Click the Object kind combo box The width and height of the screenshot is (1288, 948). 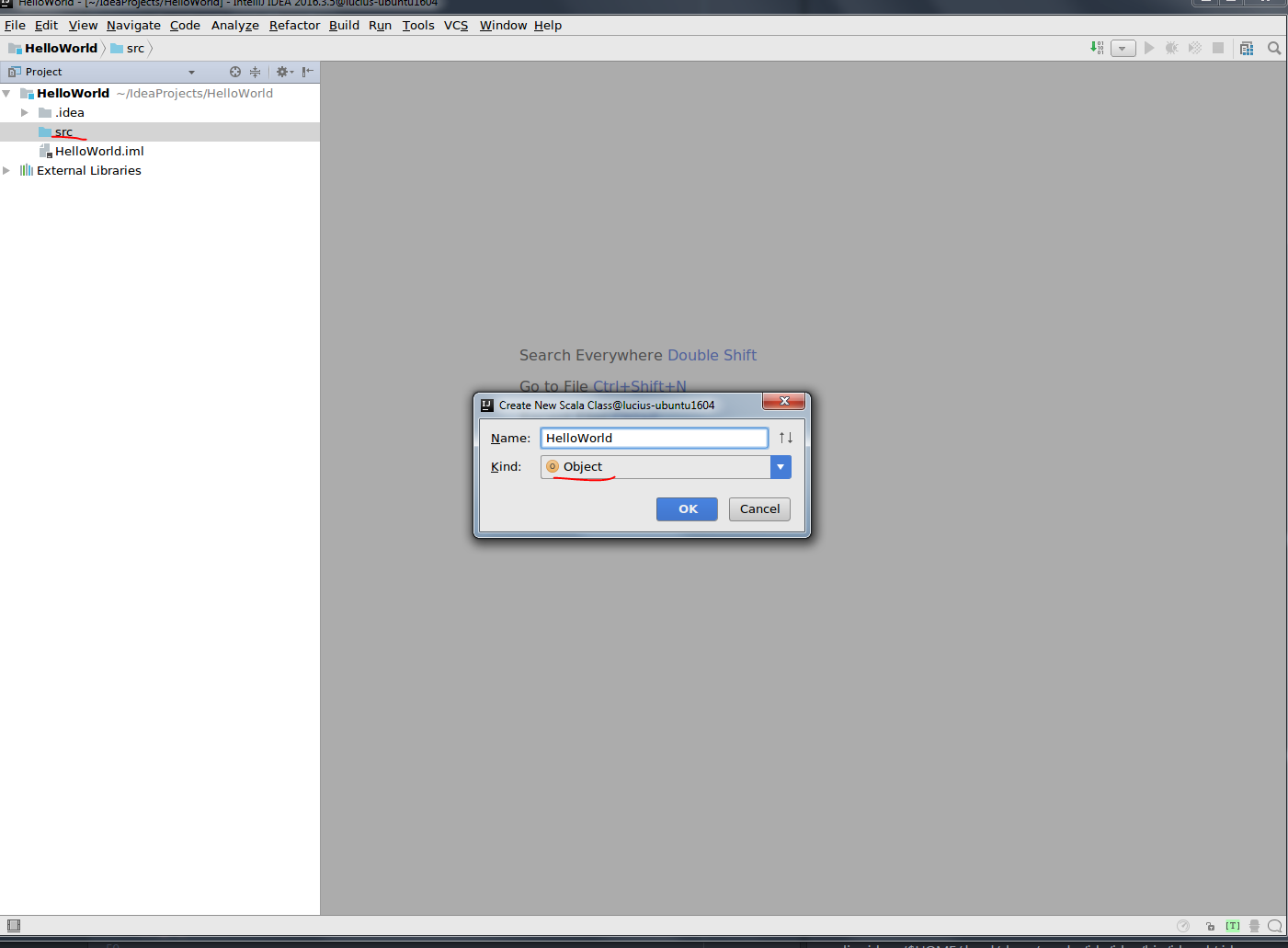tap(666, 467)
